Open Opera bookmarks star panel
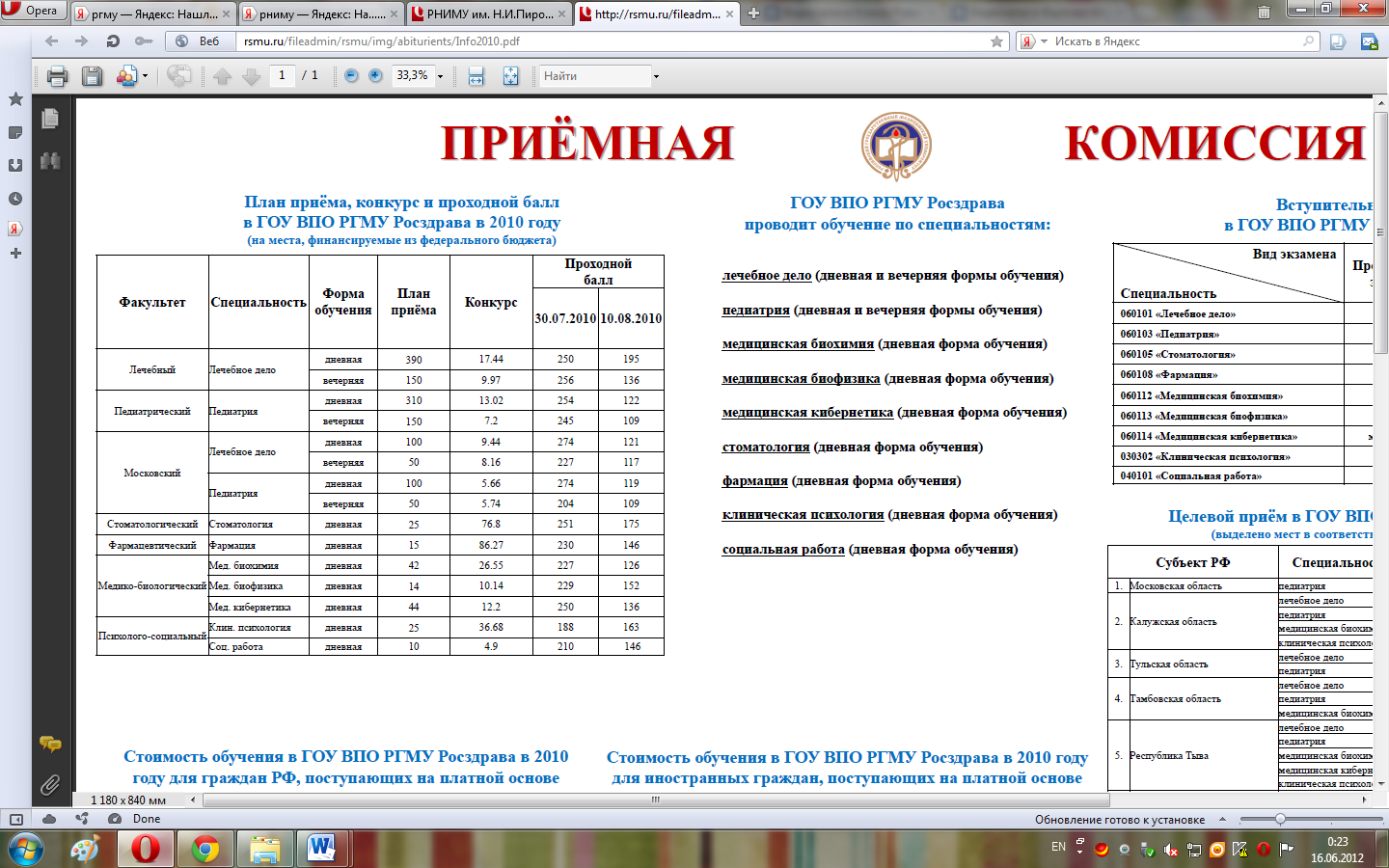 (x=15, y=98)
